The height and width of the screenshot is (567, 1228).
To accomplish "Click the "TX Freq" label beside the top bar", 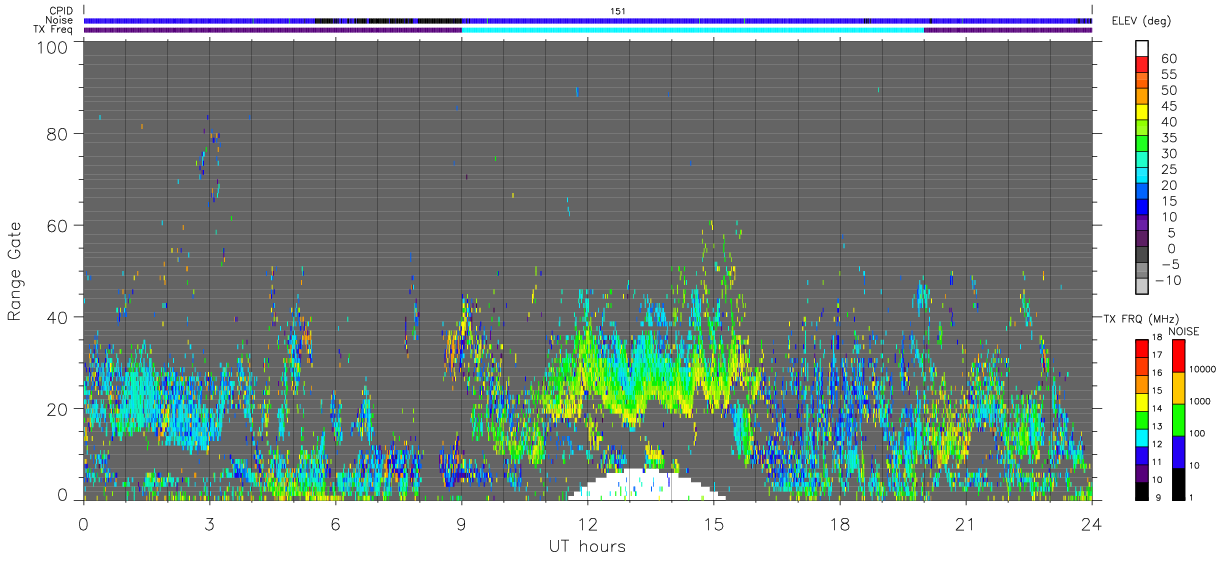I will (55, 30).
